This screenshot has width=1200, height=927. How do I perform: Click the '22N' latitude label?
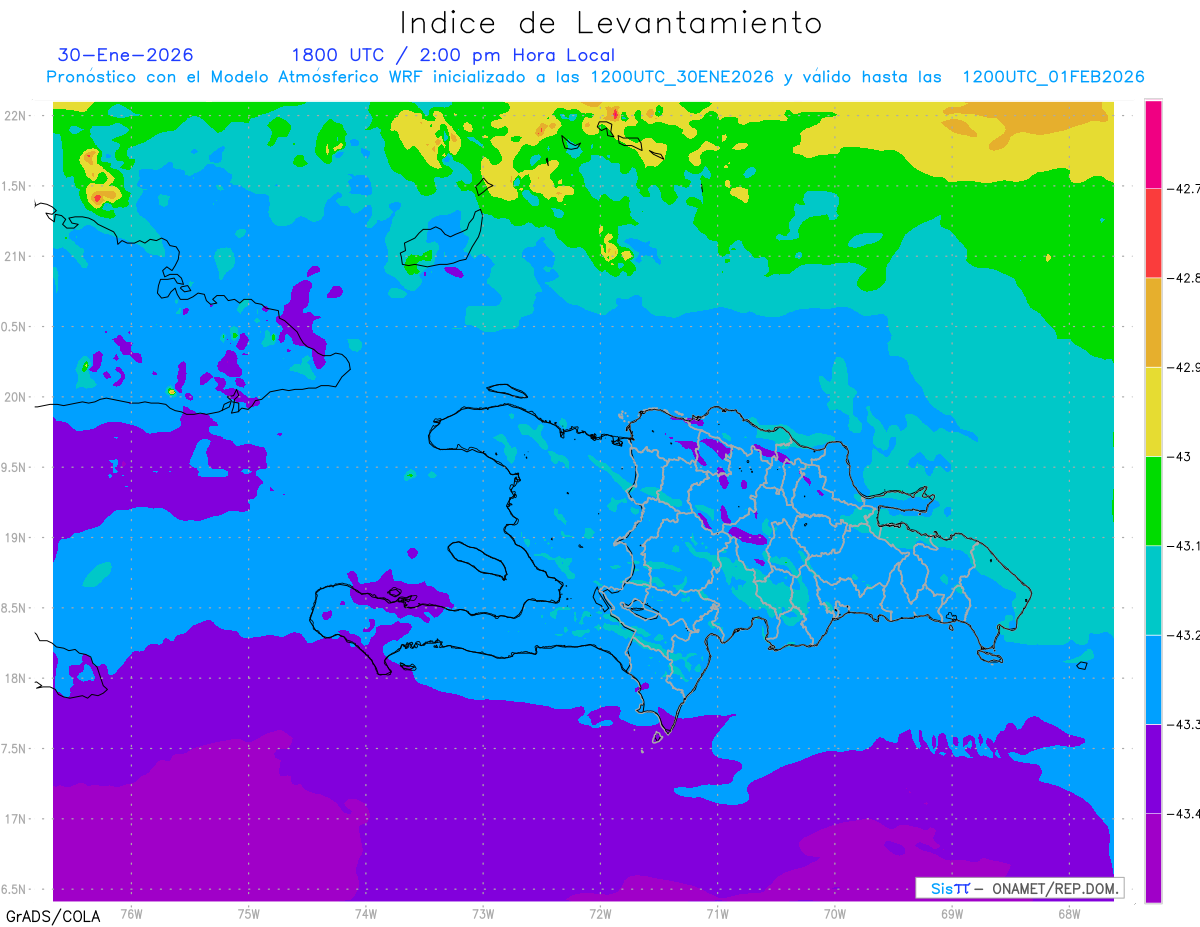click(15, 115)
